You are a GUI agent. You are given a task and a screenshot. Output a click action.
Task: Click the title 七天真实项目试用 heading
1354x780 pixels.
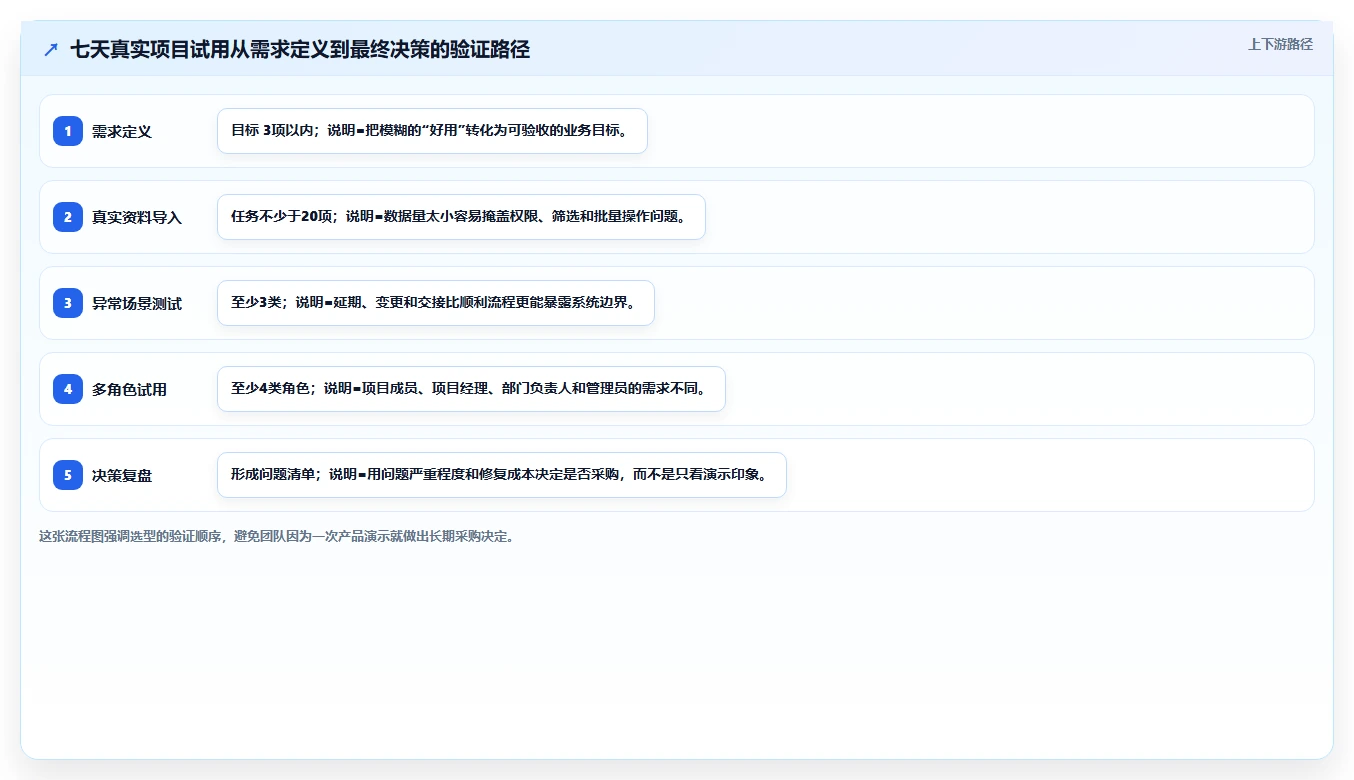click(x=300, y=50)
